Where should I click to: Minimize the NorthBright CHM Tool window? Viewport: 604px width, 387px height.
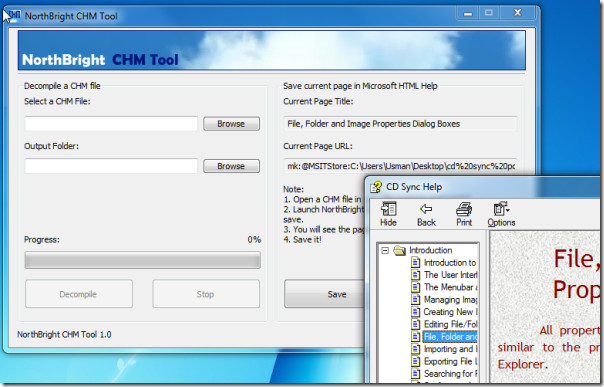point(468,13)
